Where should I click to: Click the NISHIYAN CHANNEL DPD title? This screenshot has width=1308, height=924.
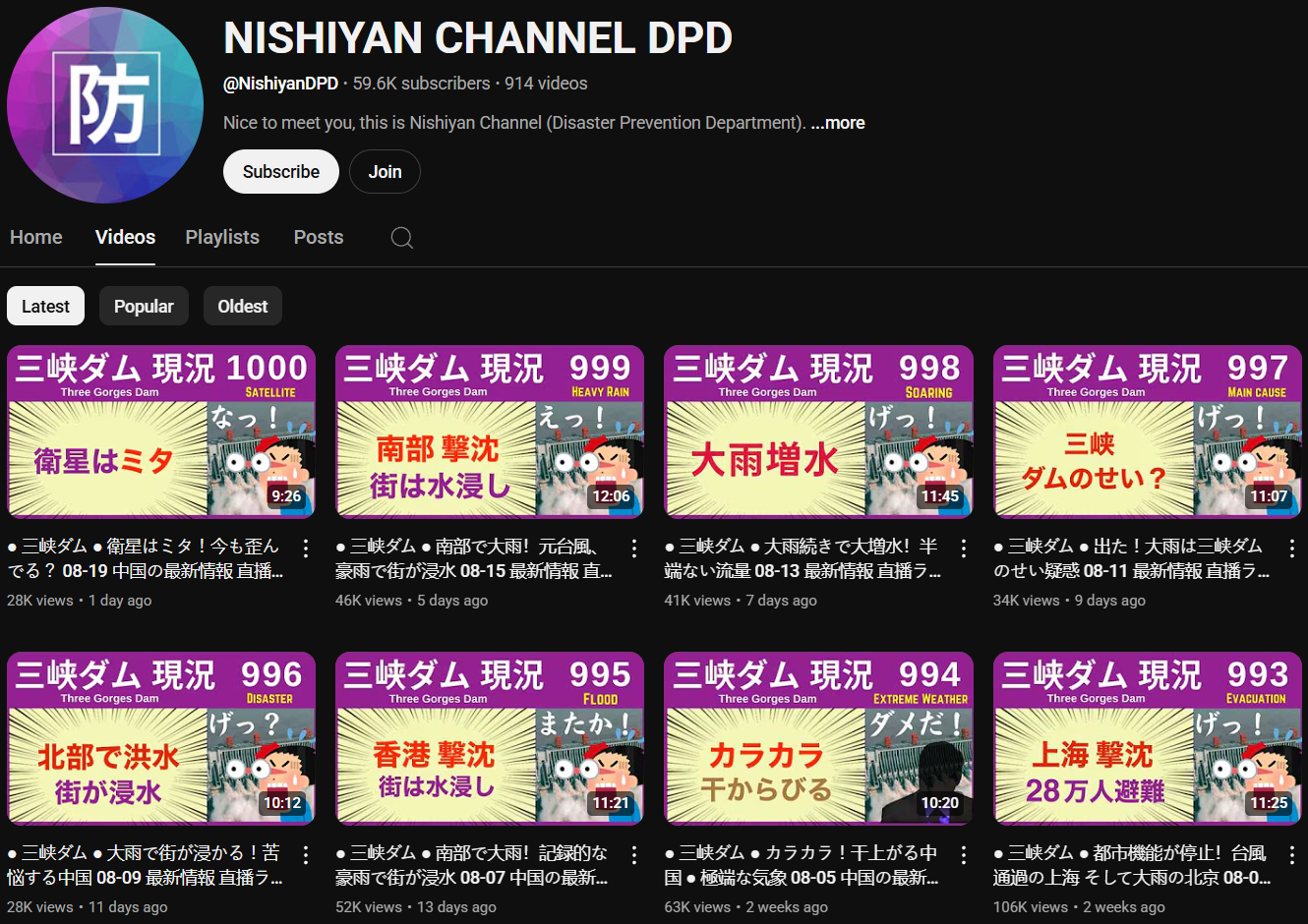478,38
